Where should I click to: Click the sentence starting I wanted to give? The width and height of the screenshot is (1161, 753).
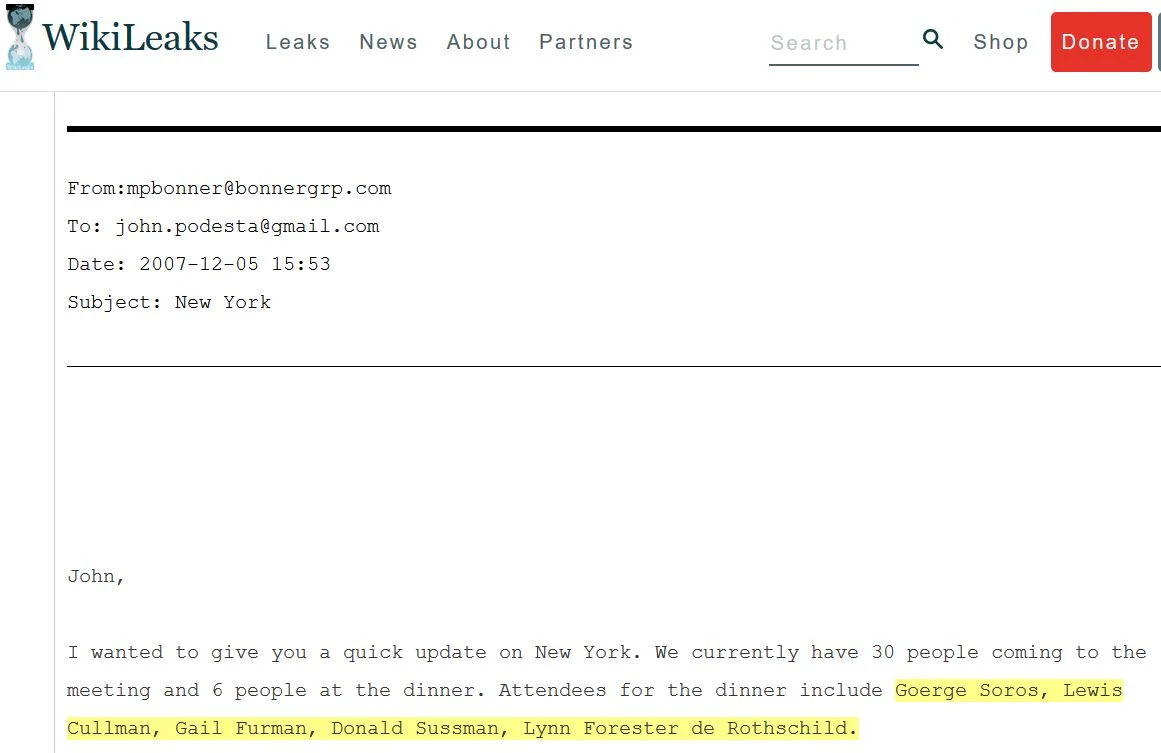[353, 653]
